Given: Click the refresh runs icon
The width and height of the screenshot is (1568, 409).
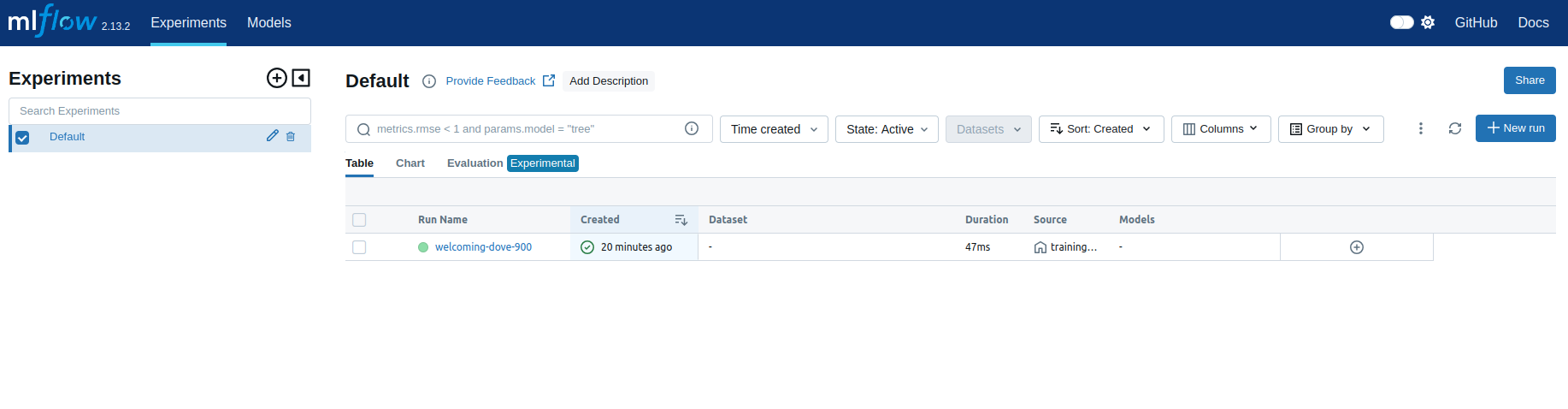Looking at the screenshot, I should [x=1454, y=128].
